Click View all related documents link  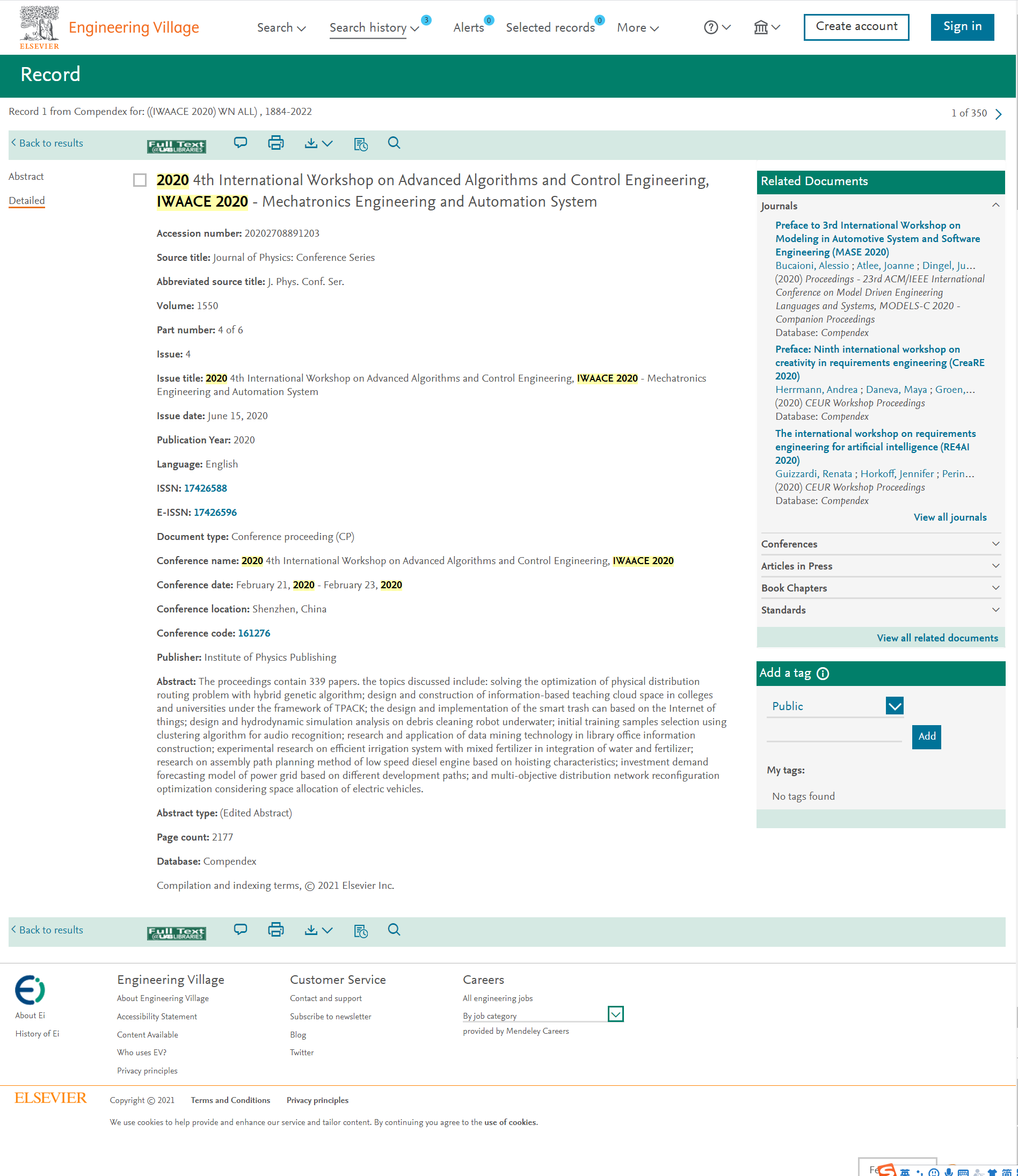937,638
